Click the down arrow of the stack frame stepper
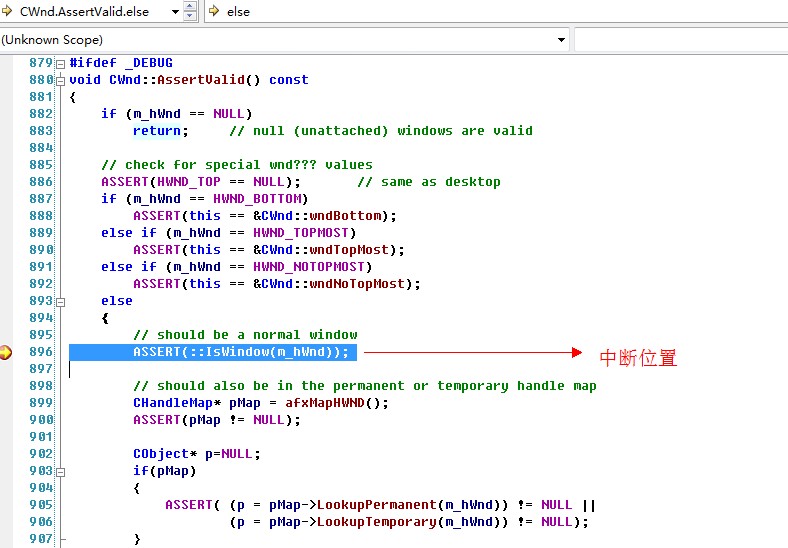The image size is (788, 548). point(191,17)
